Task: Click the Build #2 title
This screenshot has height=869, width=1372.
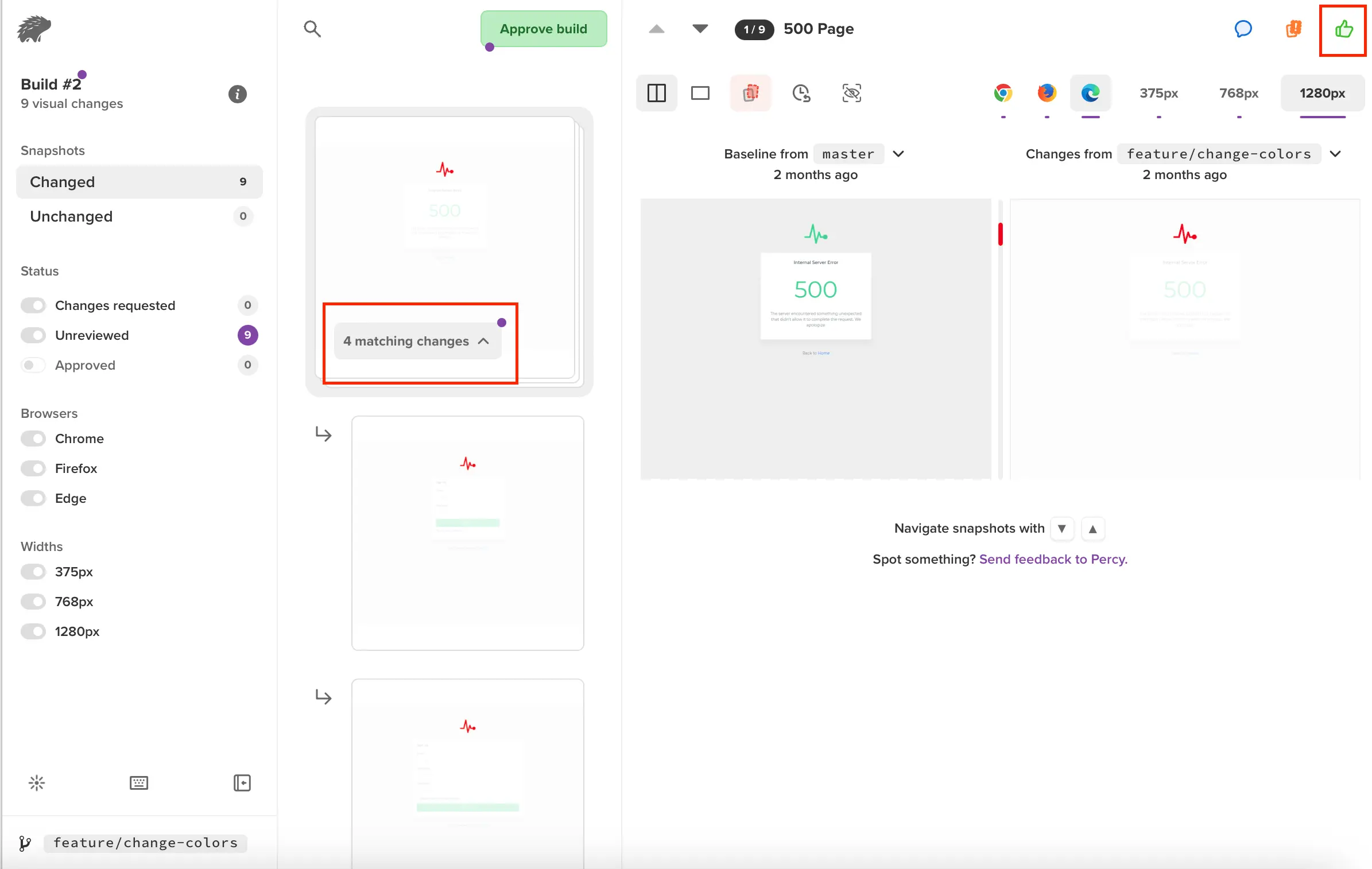Action: (51, 84)
